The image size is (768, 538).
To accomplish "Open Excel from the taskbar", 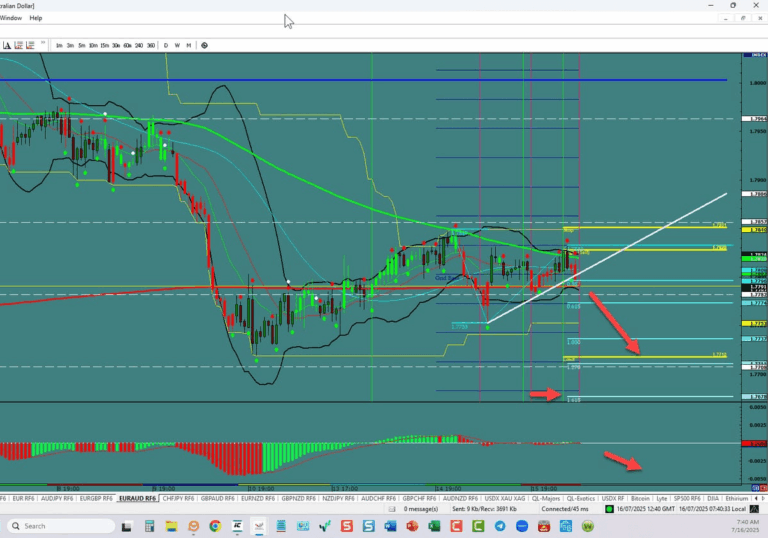I will 434,526.
